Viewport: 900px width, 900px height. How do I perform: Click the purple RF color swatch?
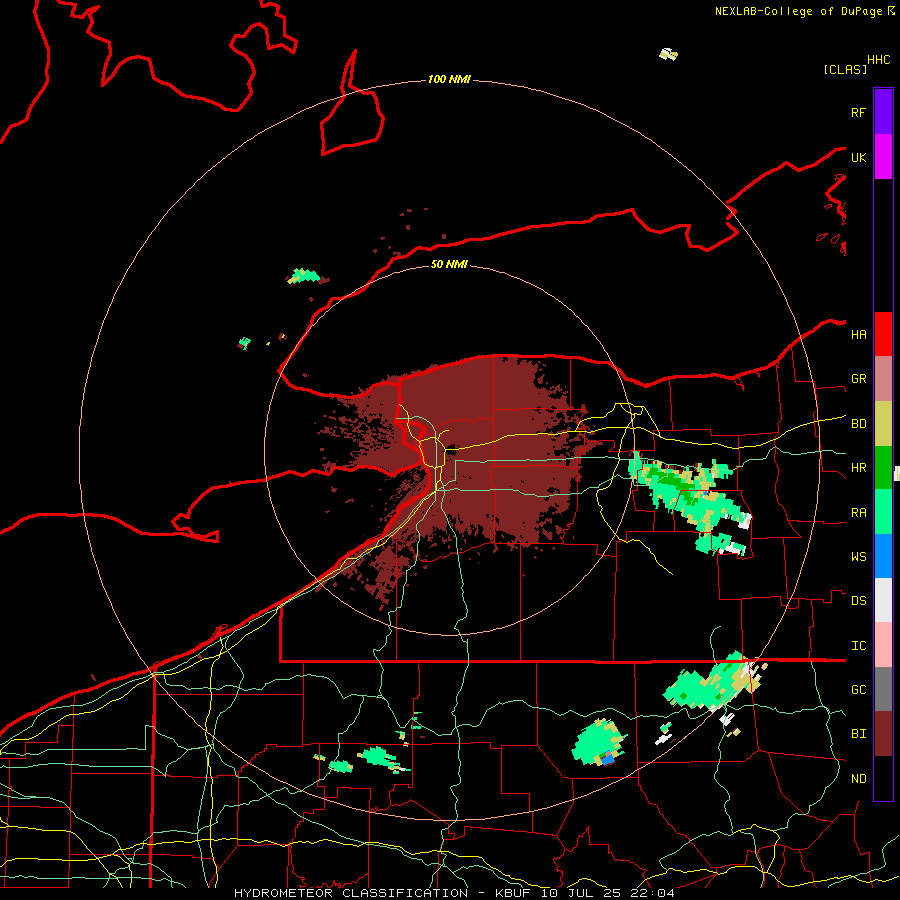pyautogui.click(x=883, y=112)
